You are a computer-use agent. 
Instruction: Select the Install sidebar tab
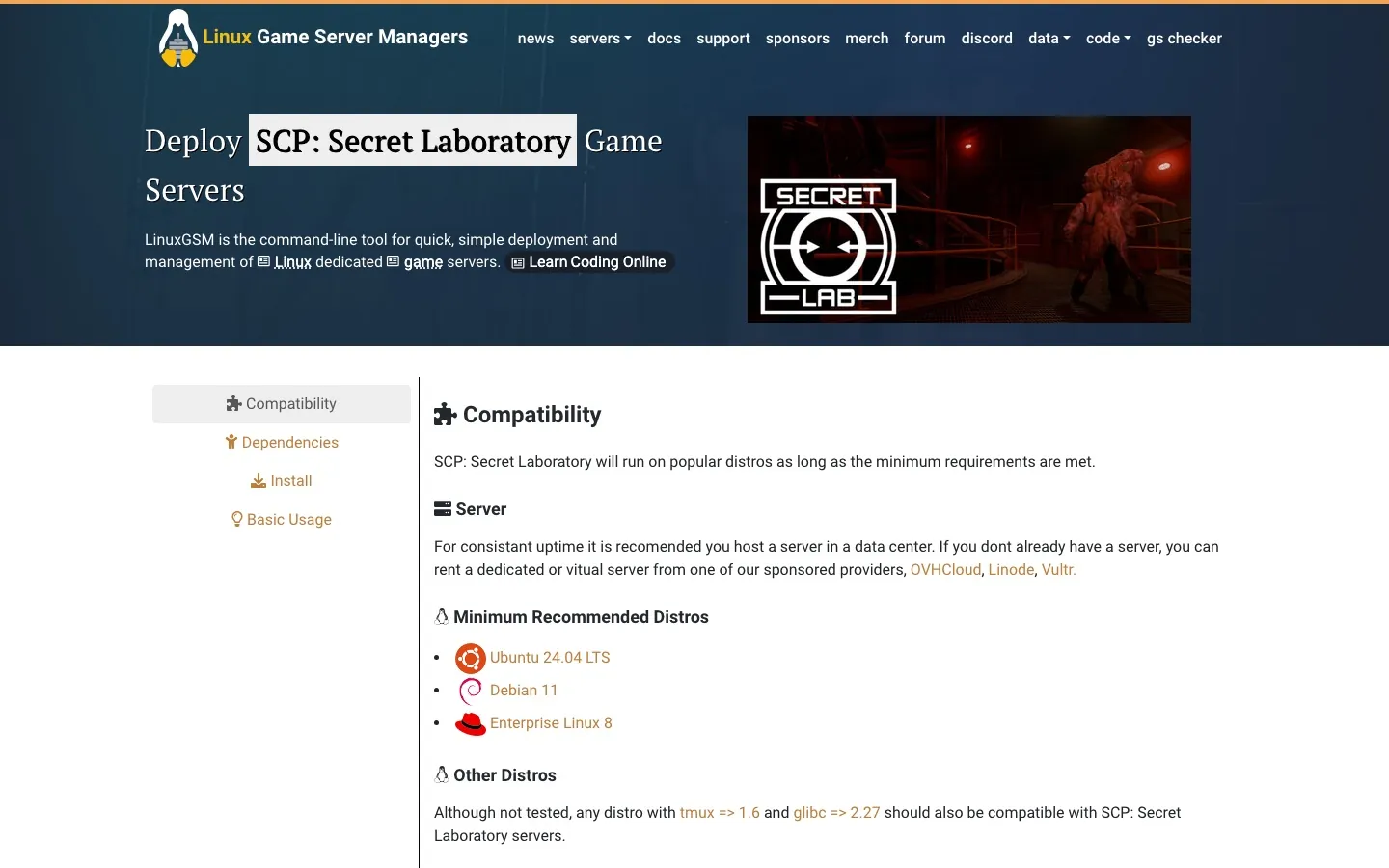pos(282,481)
